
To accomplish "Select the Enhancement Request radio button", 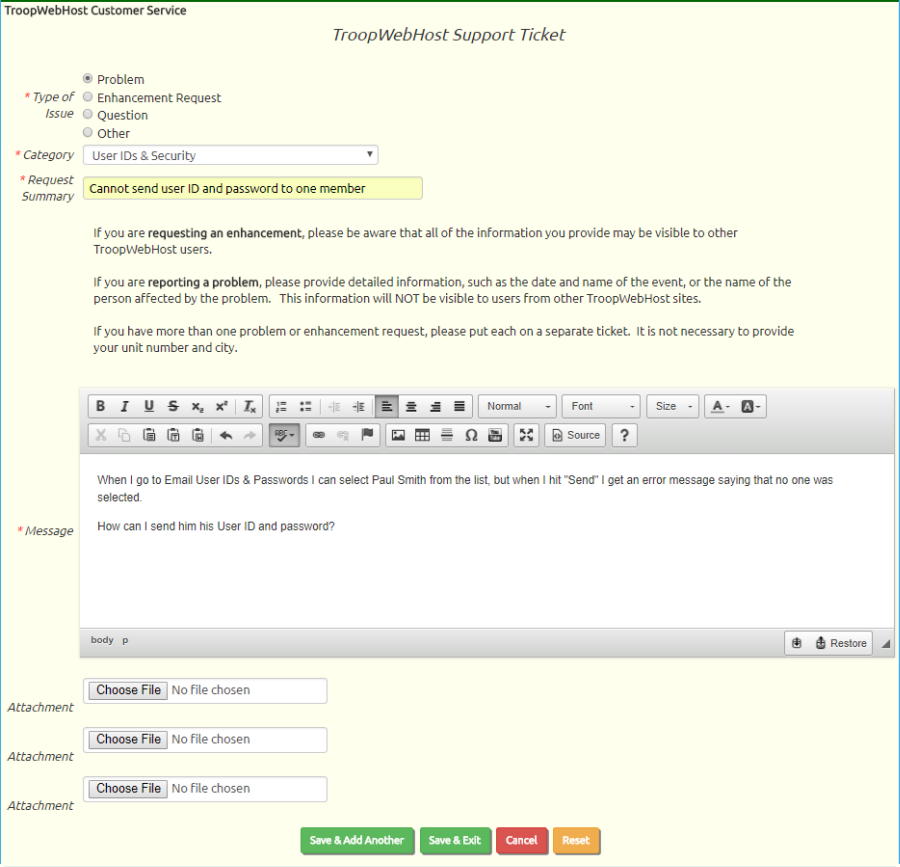I will [x=88, y=96].
